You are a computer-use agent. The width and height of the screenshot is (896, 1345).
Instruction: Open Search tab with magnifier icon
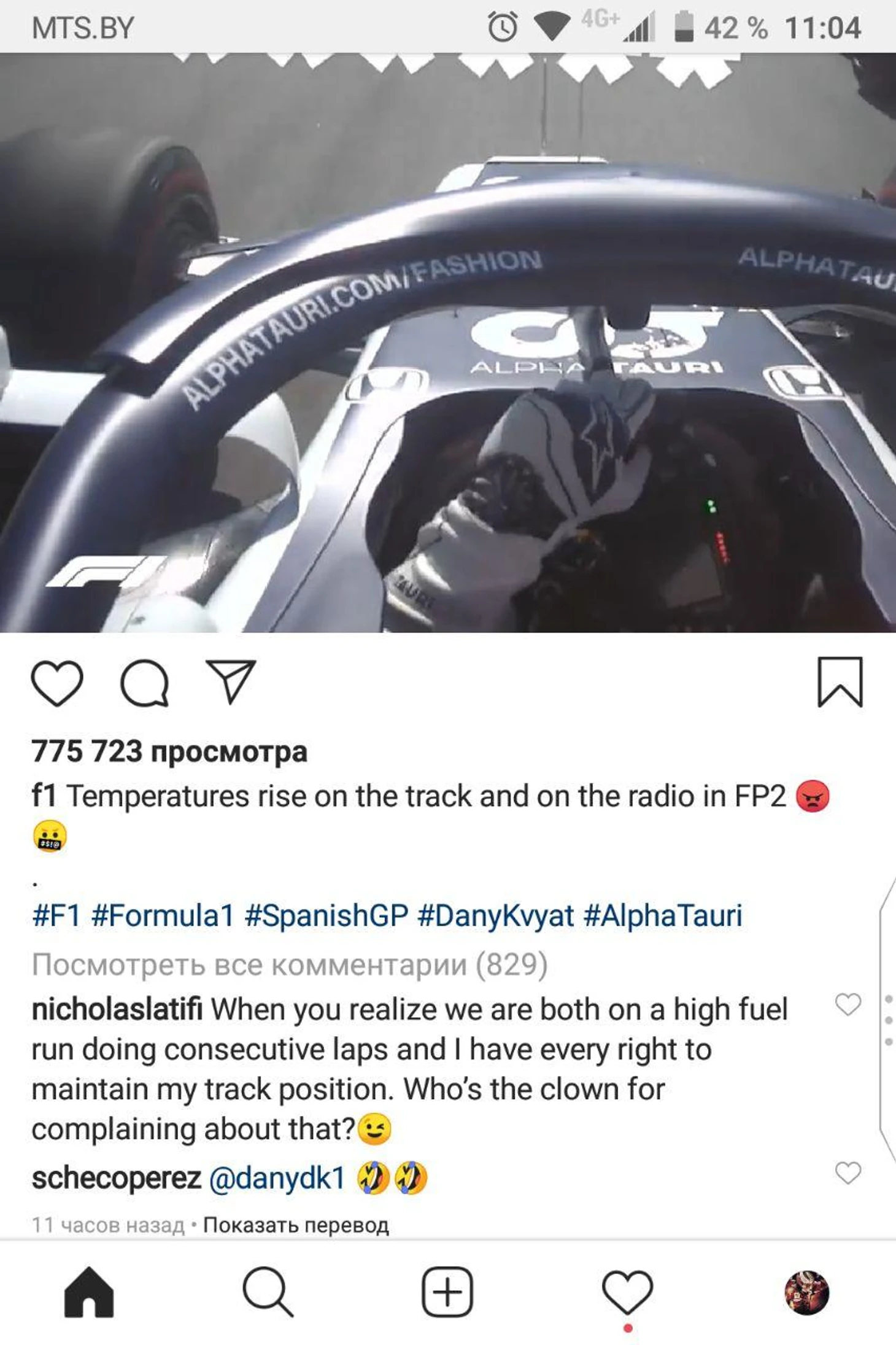pyautogui.click(x=268, y=1292)
